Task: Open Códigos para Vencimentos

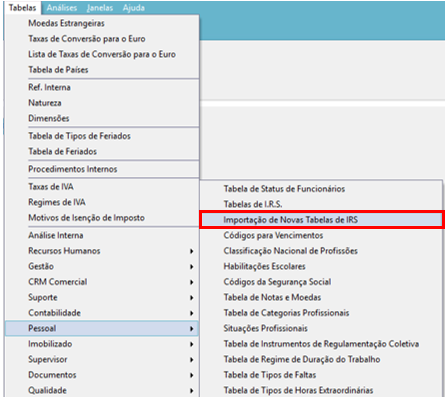Action: click(x=273, y=235)
